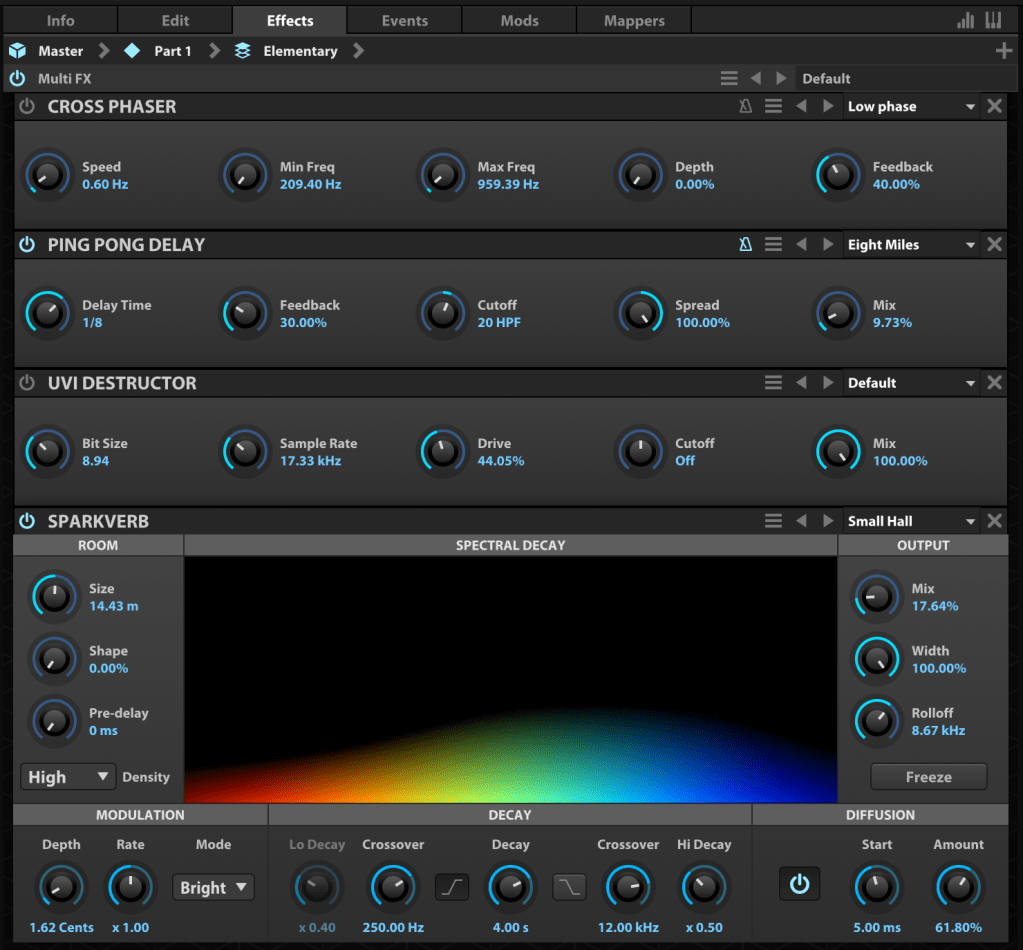Click the previous preset arrow in Multi FX
1023x950 pixels.
pos(756,78)
